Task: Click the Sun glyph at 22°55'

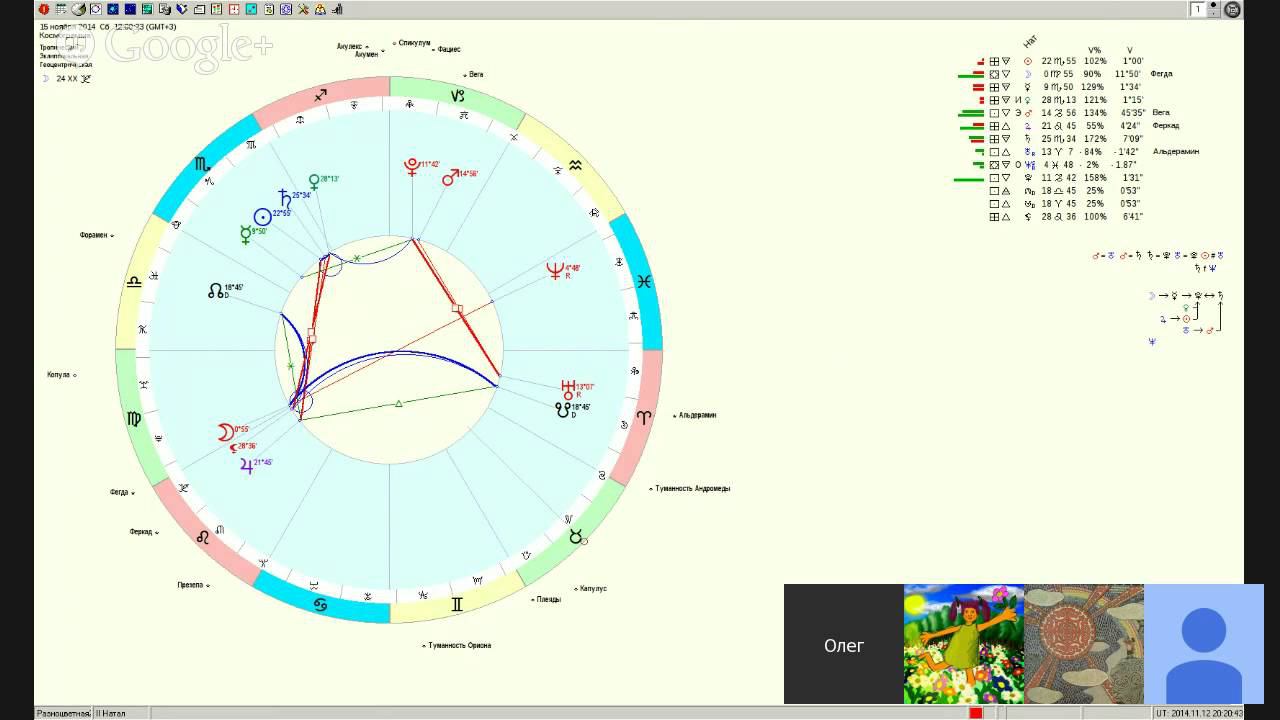Action: pos(263,217)
